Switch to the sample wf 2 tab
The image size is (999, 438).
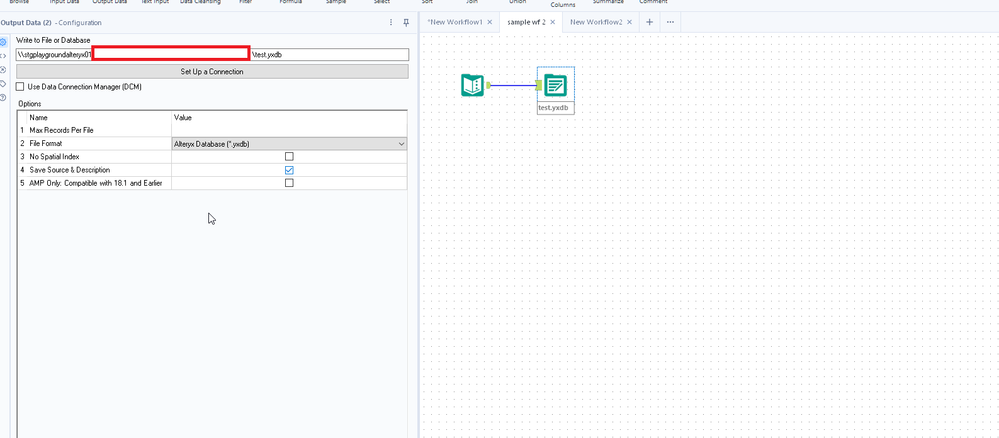[526, 22]
